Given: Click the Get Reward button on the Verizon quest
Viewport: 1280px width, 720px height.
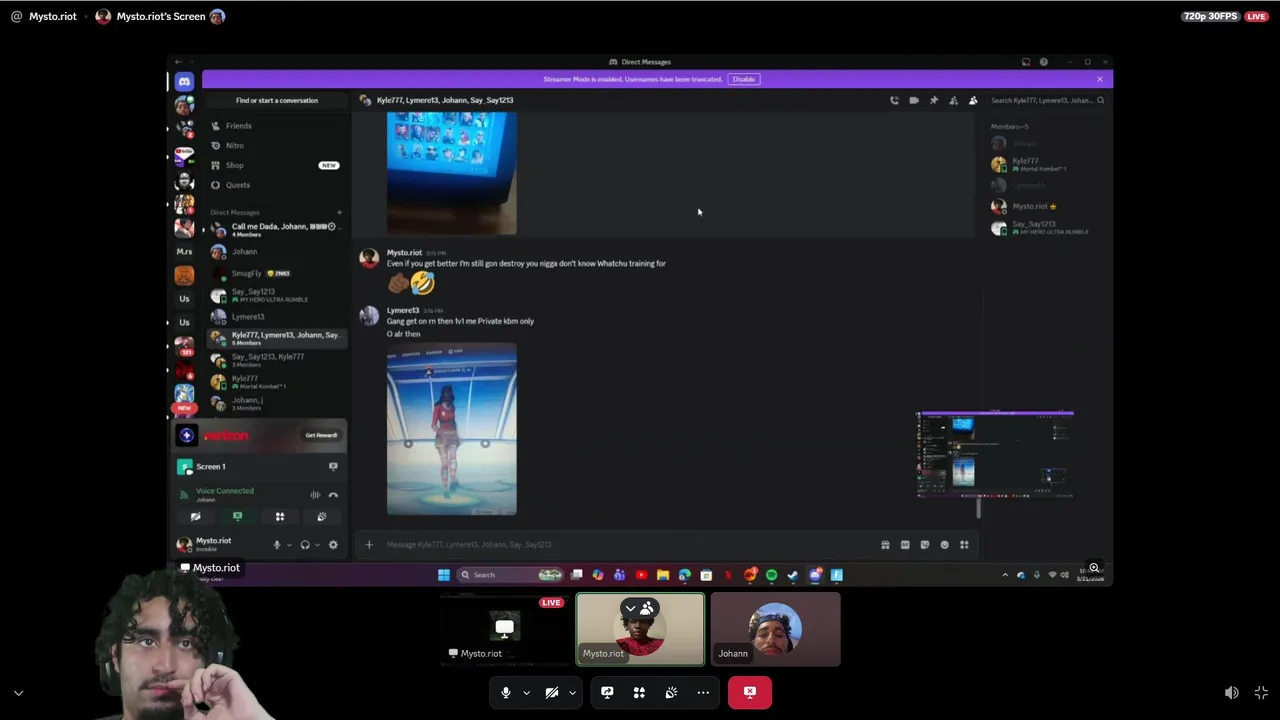Looking at the screenshot, I should 321,435.
